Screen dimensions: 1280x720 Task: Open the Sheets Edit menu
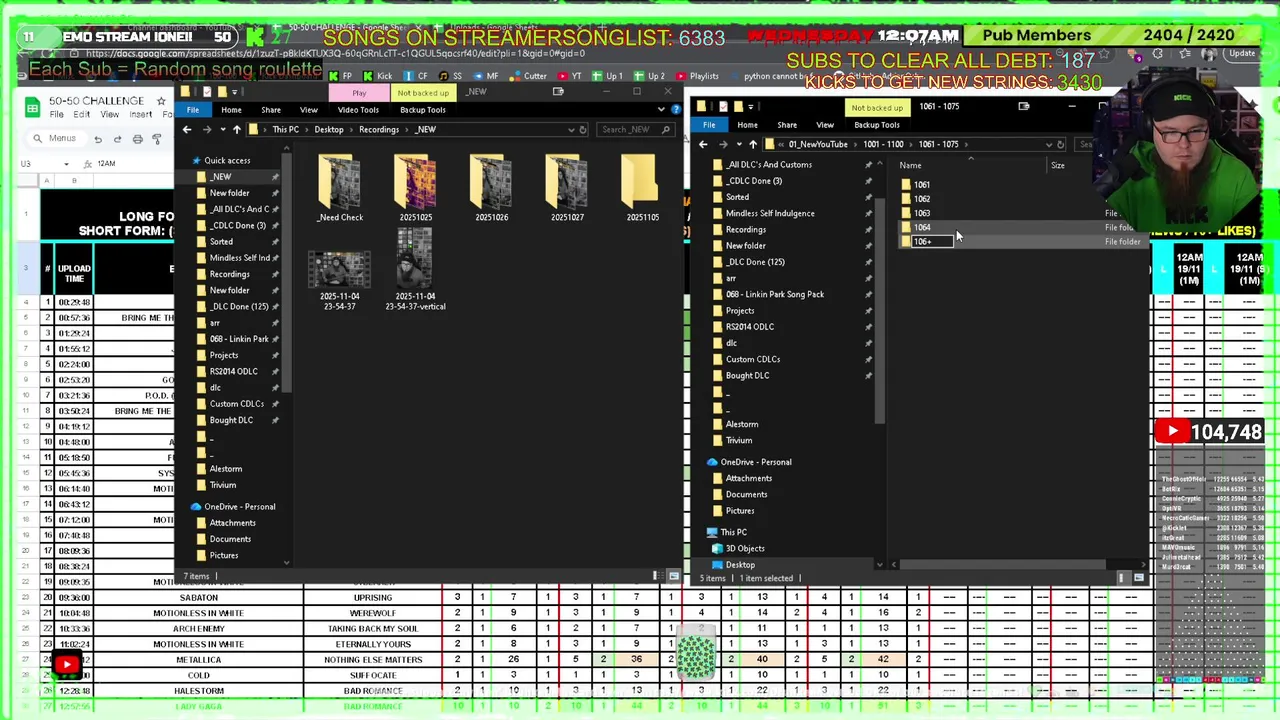tap(82, 115)
